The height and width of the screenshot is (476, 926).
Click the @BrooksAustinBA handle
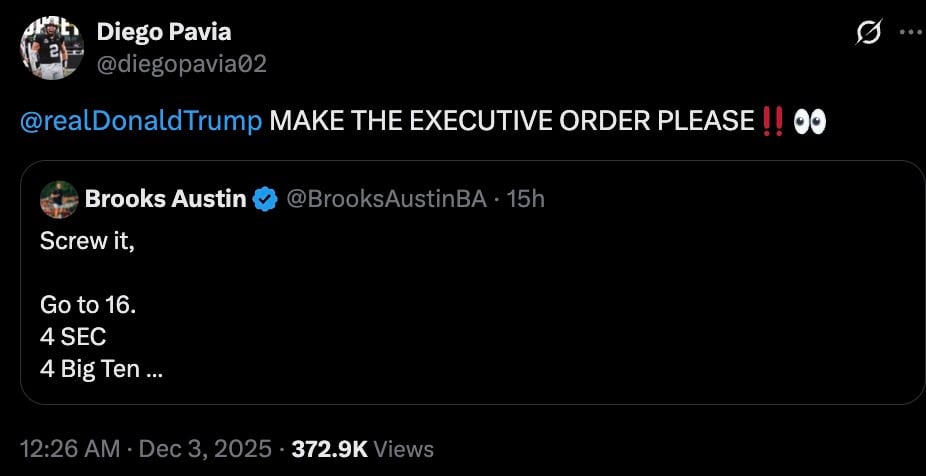coord(386,199)
